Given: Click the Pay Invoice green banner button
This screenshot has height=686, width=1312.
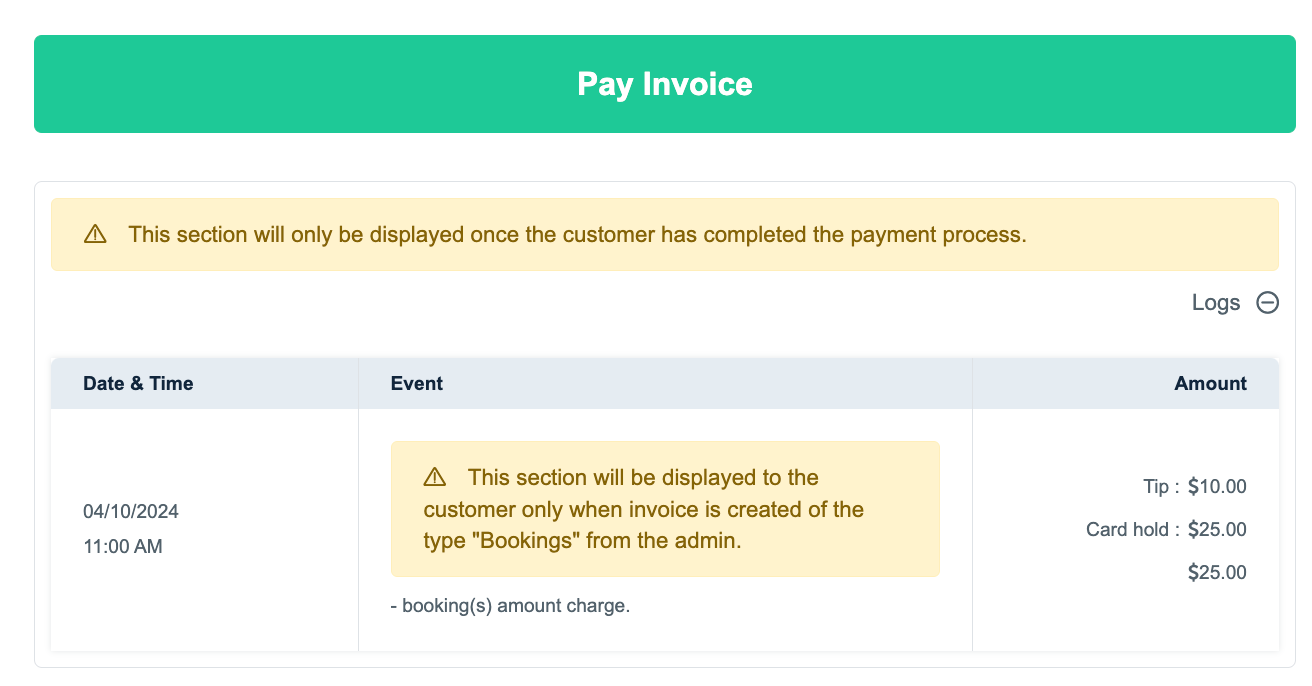Looking at the screenshot, I should pyautogui.click(x=664, y=84).
